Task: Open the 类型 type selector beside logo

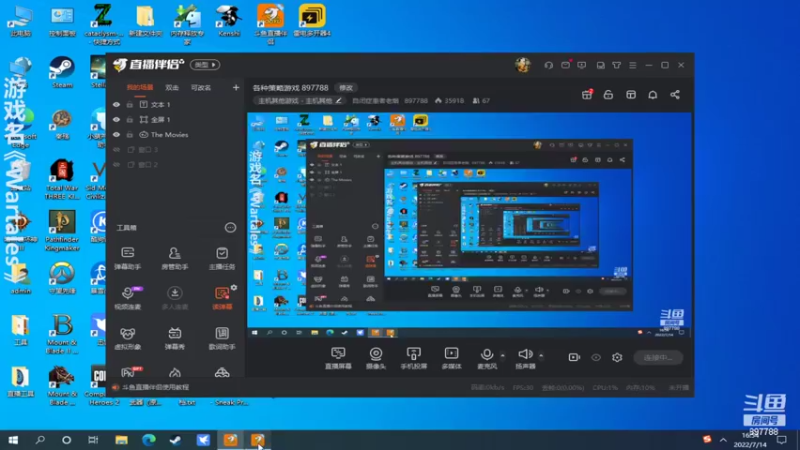Action: click(205, 65)
